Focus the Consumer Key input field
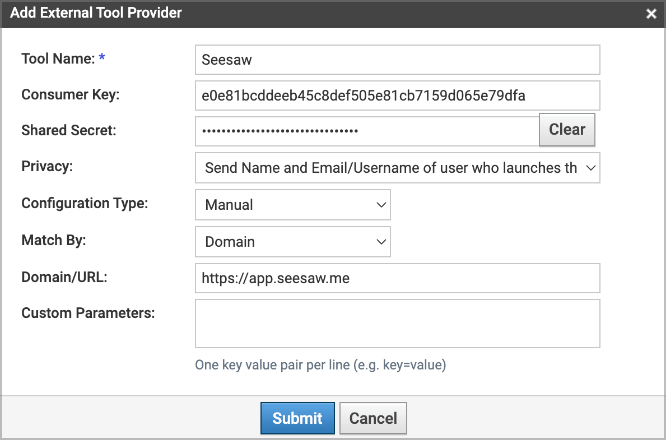 (x=397, y=96)
